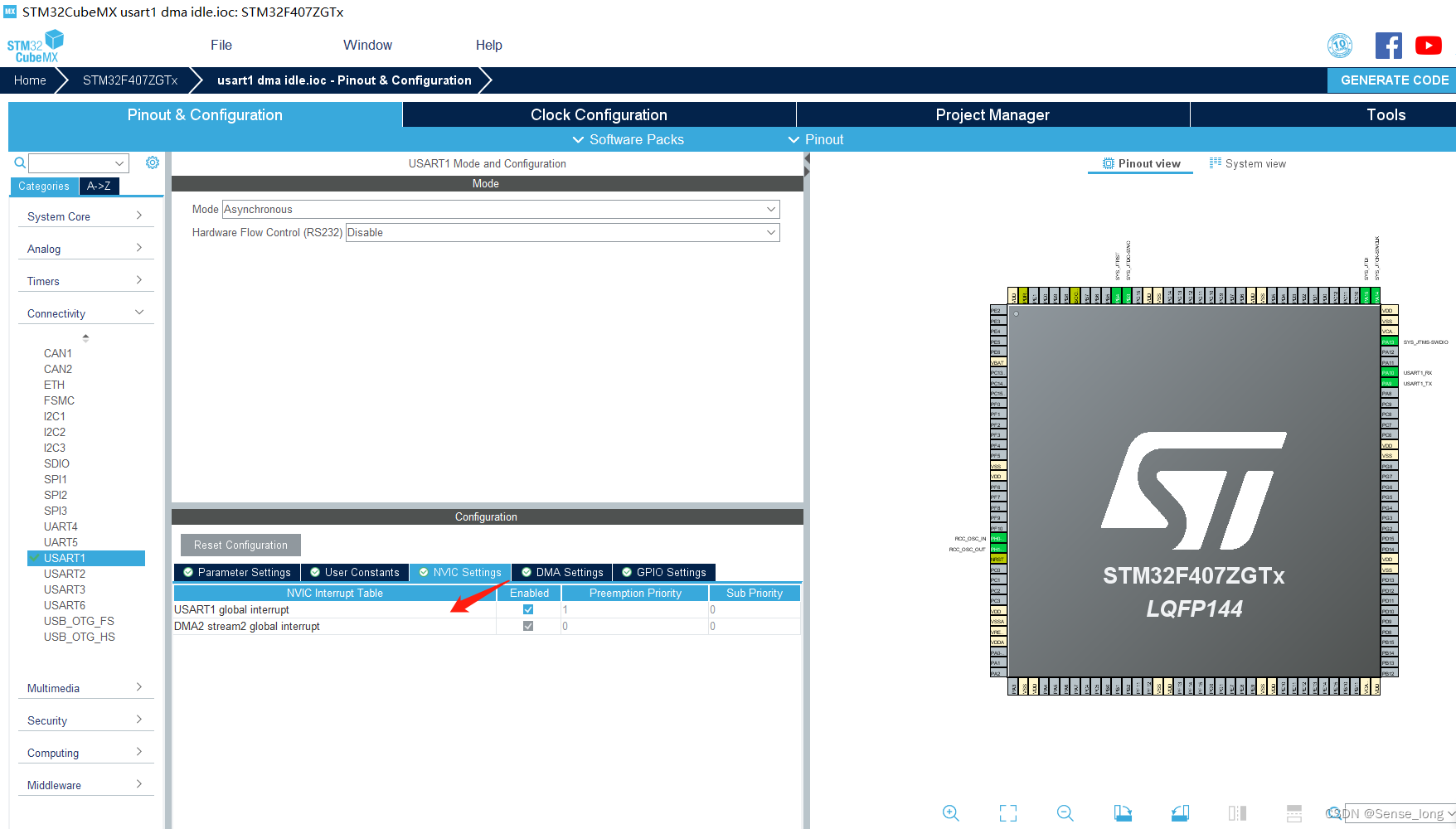Click STM32F407ZGTx breadcrumb
This screenshot has width=1456, height=829.
pyautogui.click(x=130, y=80)
